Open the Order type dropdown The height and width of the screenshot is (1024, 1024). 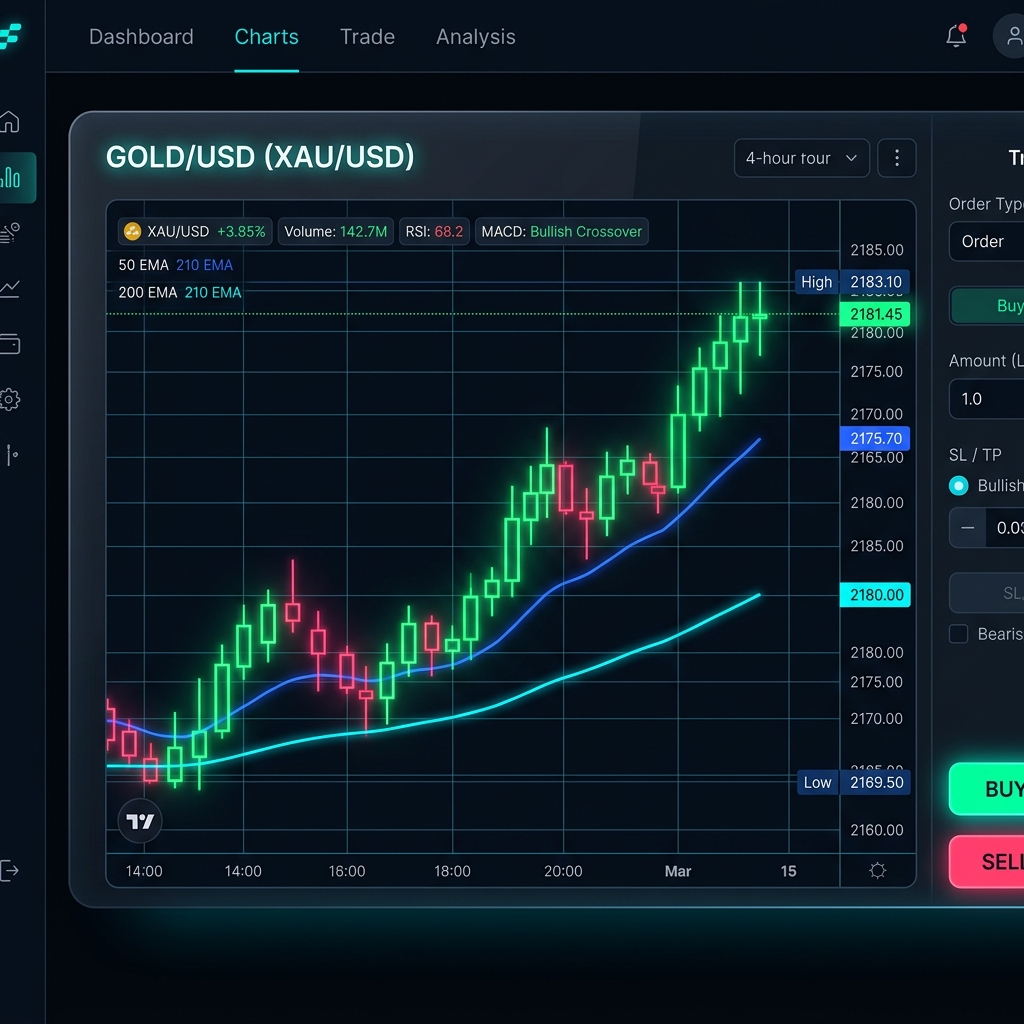click(x=986, y=242)
